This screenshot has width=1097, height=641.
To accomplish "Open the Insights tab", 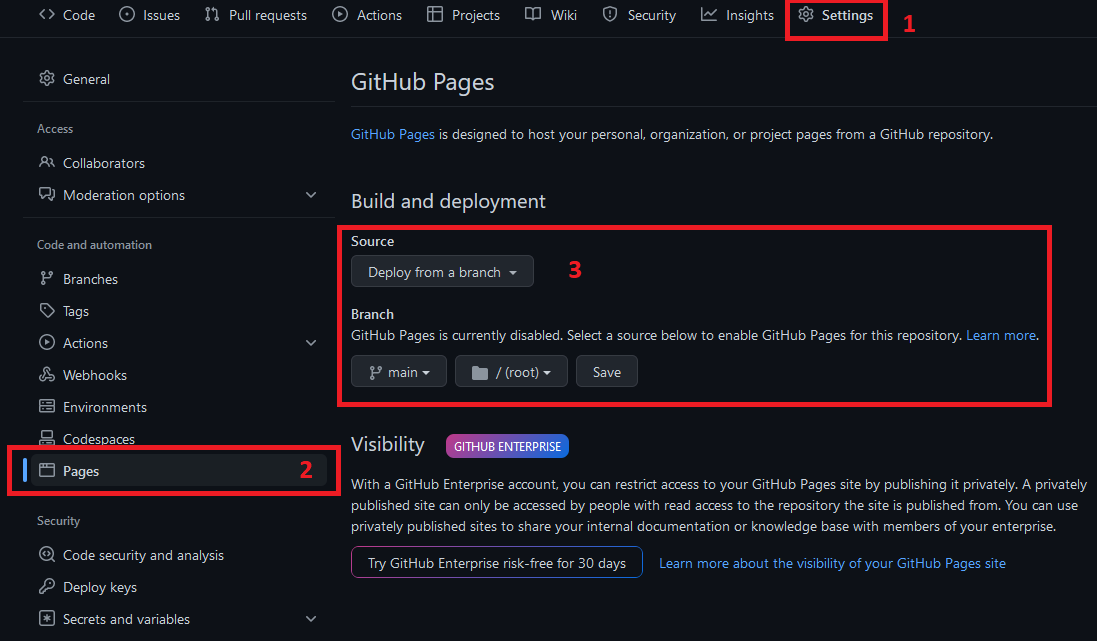I will click(x=737, y=15).
